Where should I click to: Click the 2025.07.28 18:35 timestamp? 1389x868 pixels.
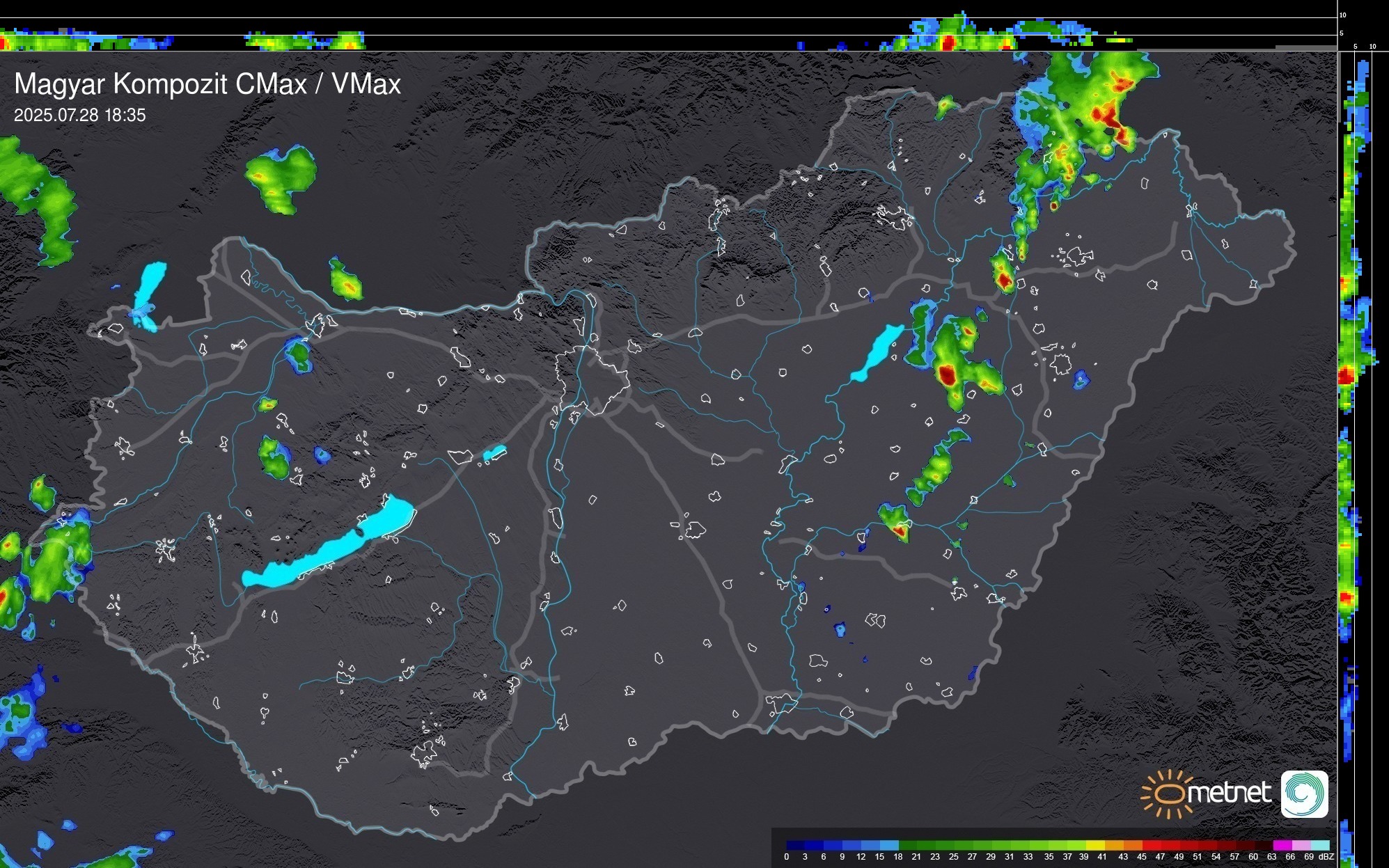(x=80, y=116)
